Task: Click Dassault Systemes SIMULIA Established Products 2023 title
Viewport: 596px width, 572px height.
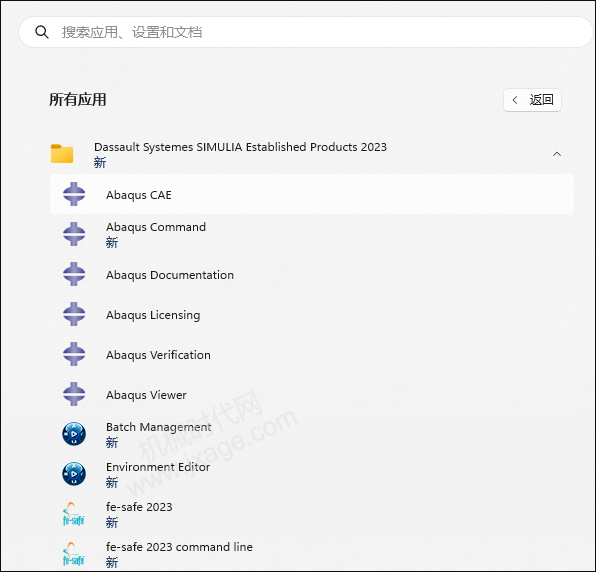Action: (x=240, y=147)
